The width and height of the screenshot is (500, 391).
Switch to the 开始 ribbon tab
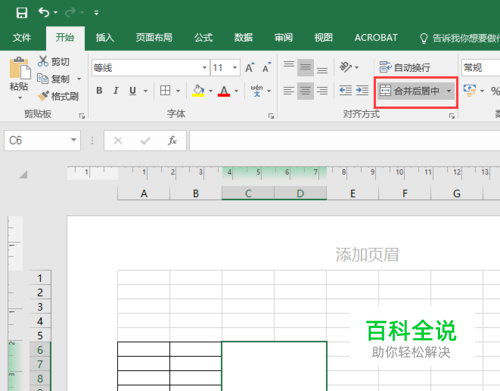(x=65, y=38)
